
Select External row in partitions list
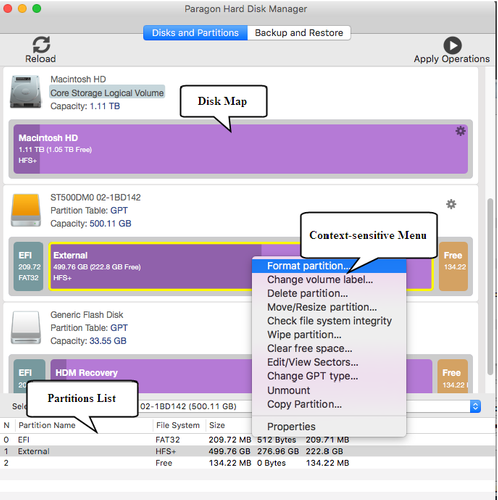[247, 451]
